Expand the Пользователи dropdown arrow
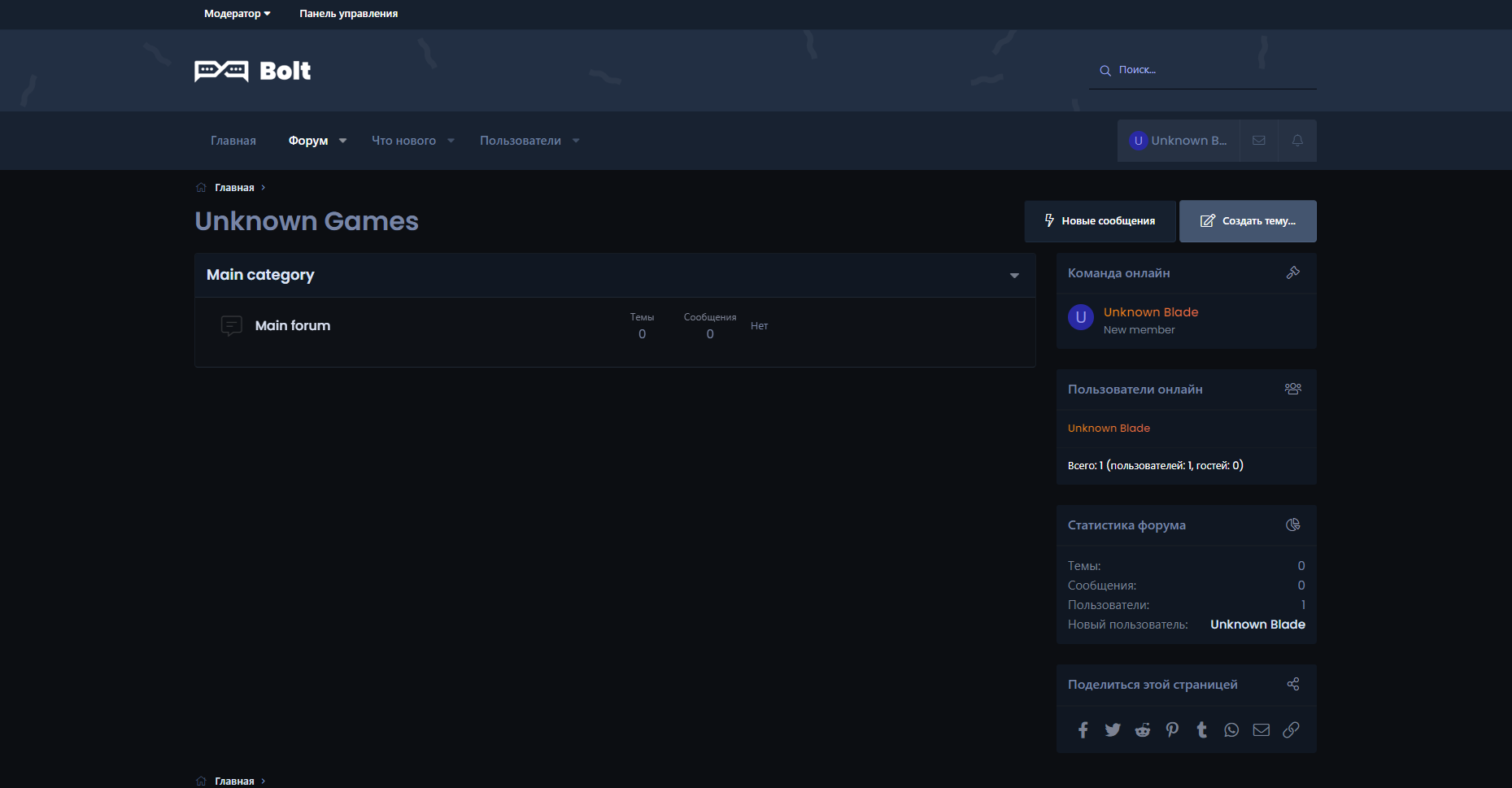This screenshot has width=1512, height=788. [x=576, y=141]
